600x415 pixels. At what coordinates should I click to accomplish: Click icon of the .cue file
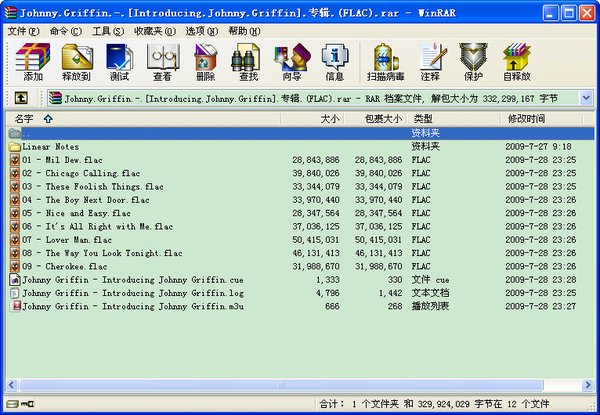(15, 280)
